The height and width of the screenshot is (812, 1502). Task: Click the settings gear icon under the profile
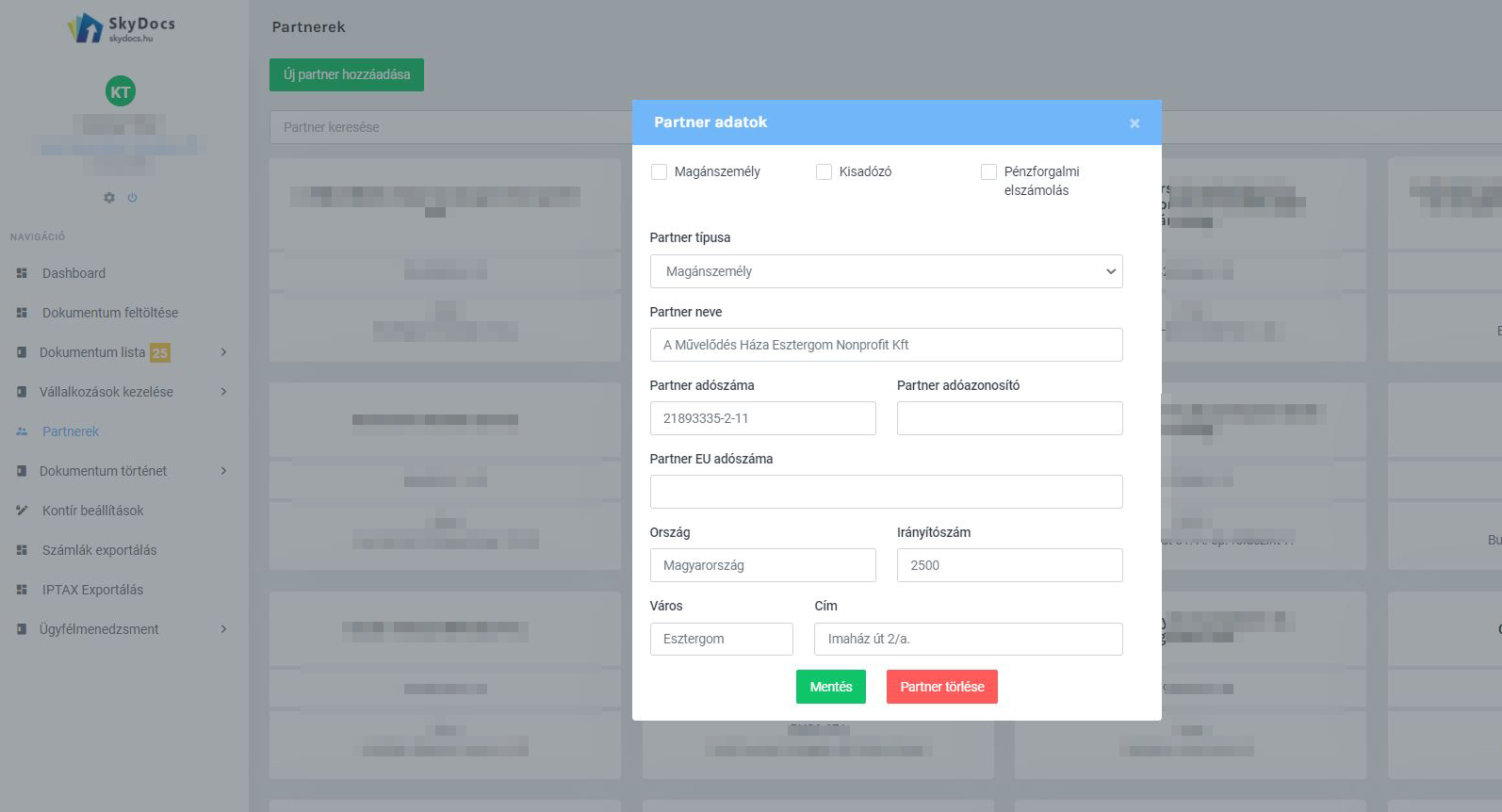pyautogui.click(x=109, y=198)
